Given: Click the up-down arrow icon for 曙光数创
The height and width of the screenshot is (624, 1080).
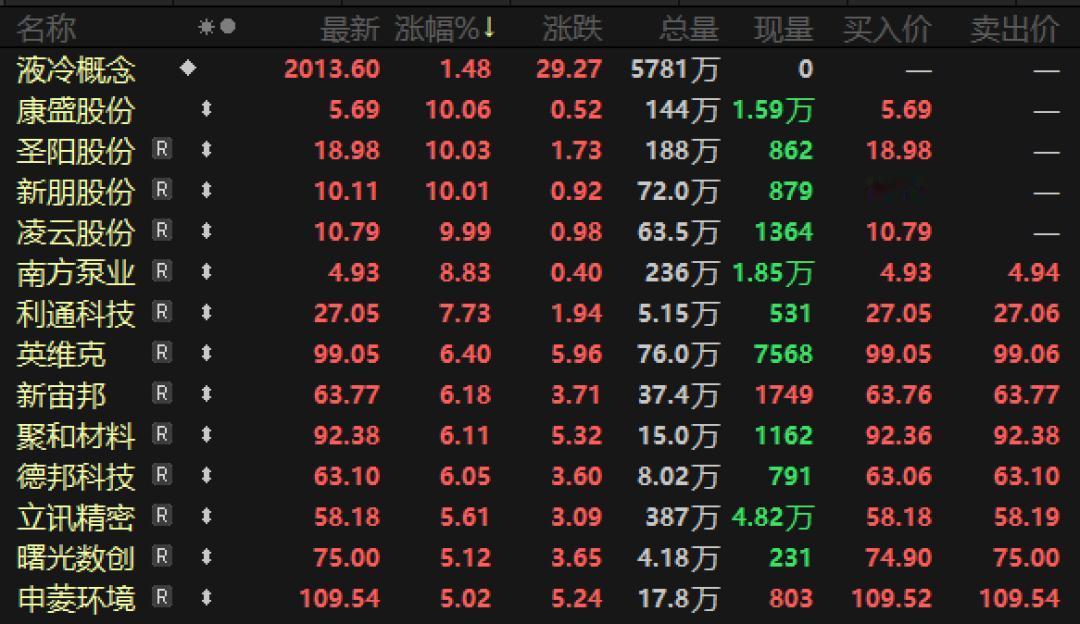Looking at the screenshot, I should coord(206,557).
